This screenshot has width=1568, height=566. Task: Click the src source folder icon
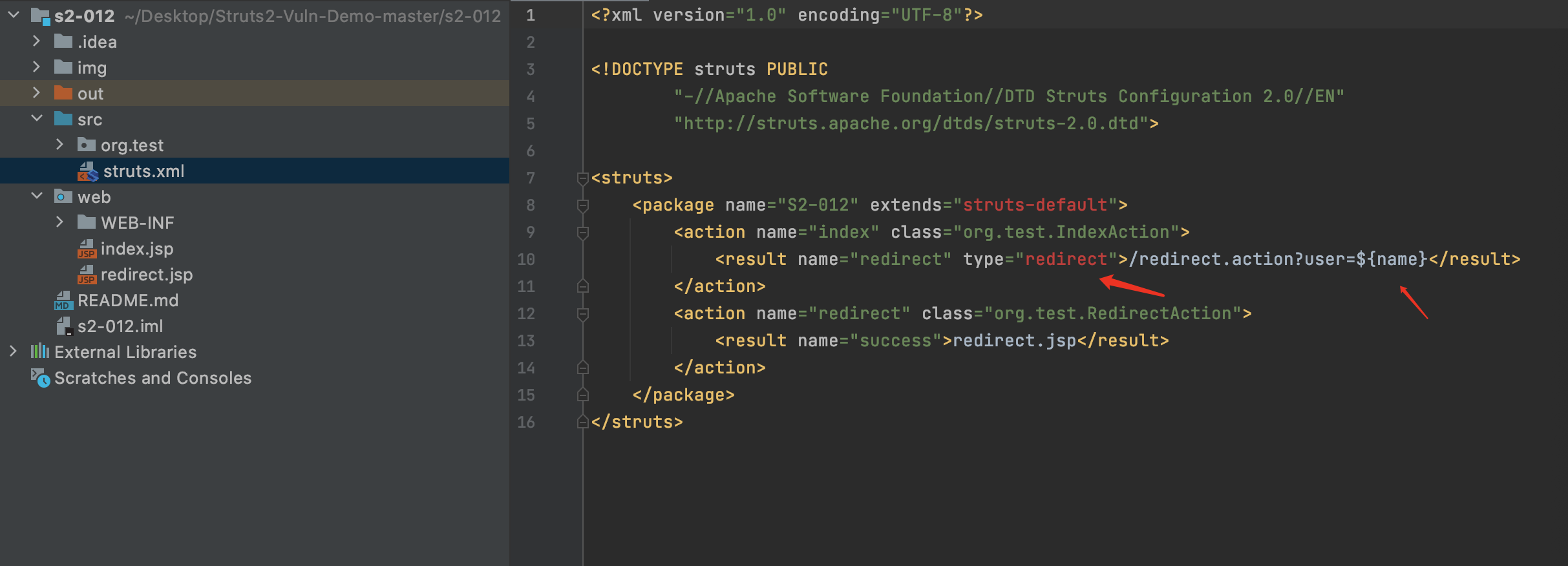(x=63, y=120)
